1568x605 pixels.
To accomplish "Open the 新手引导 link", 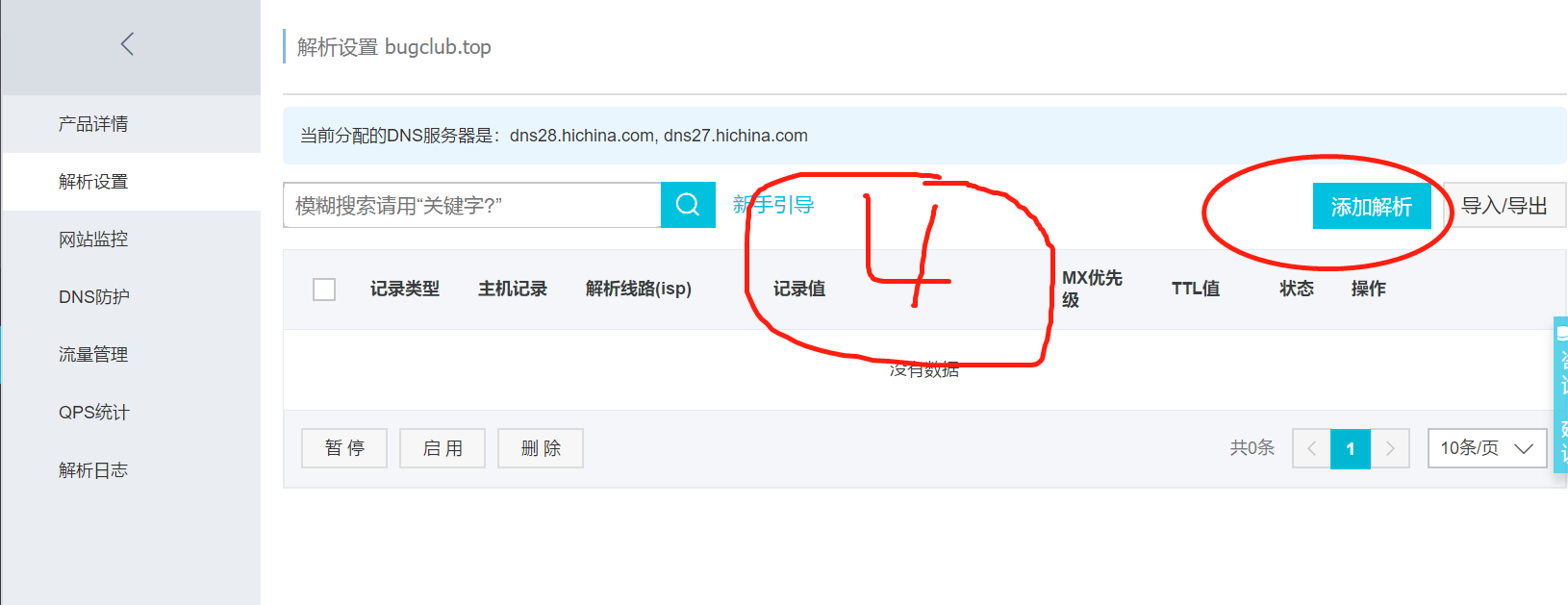I will coord(773,205).
